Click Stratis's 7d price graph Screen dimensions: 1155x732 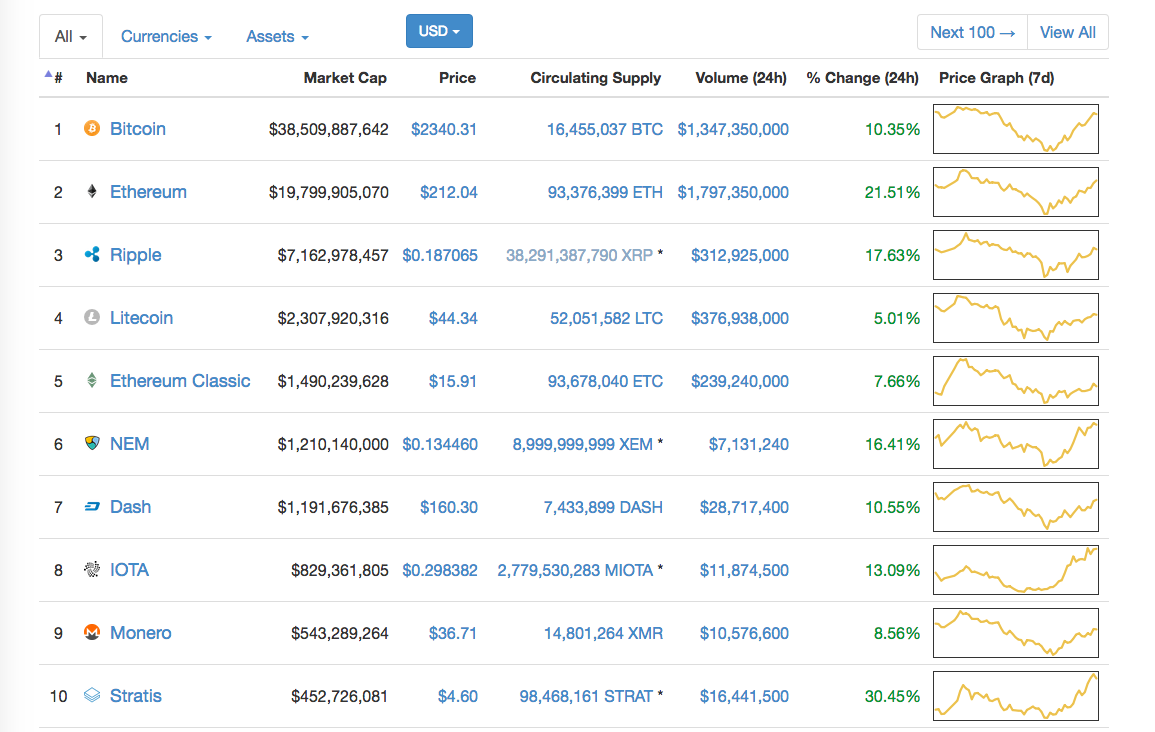[x=1016, y=695]
